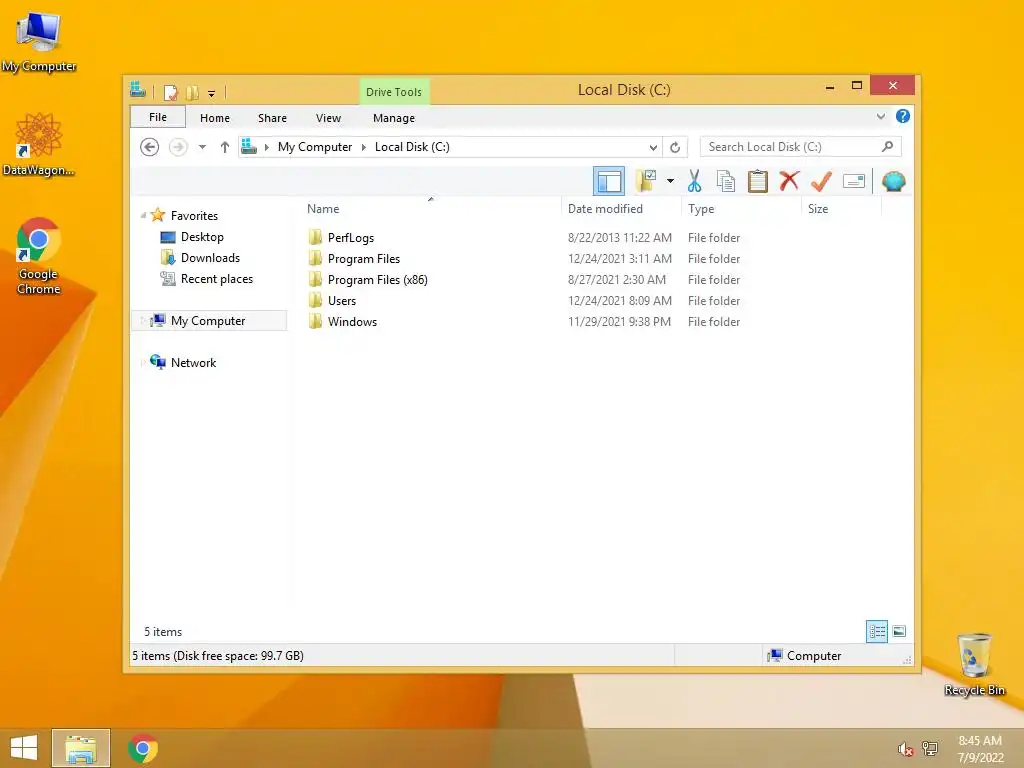
Task: Expand the arrow before My Computer breadcrumb
Action: point(266,147)
